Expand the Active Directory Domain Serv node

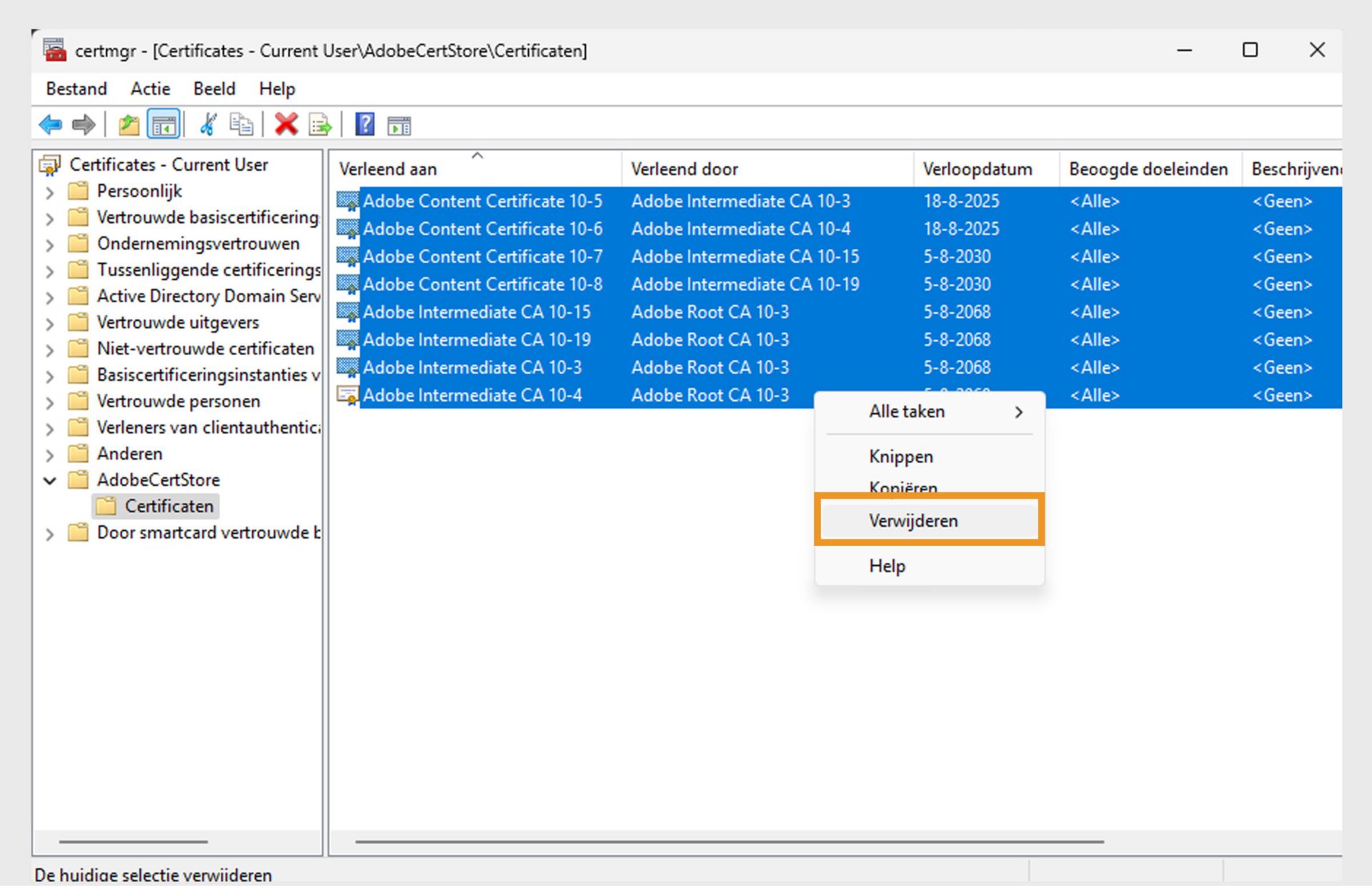click(x=49, y=297)
